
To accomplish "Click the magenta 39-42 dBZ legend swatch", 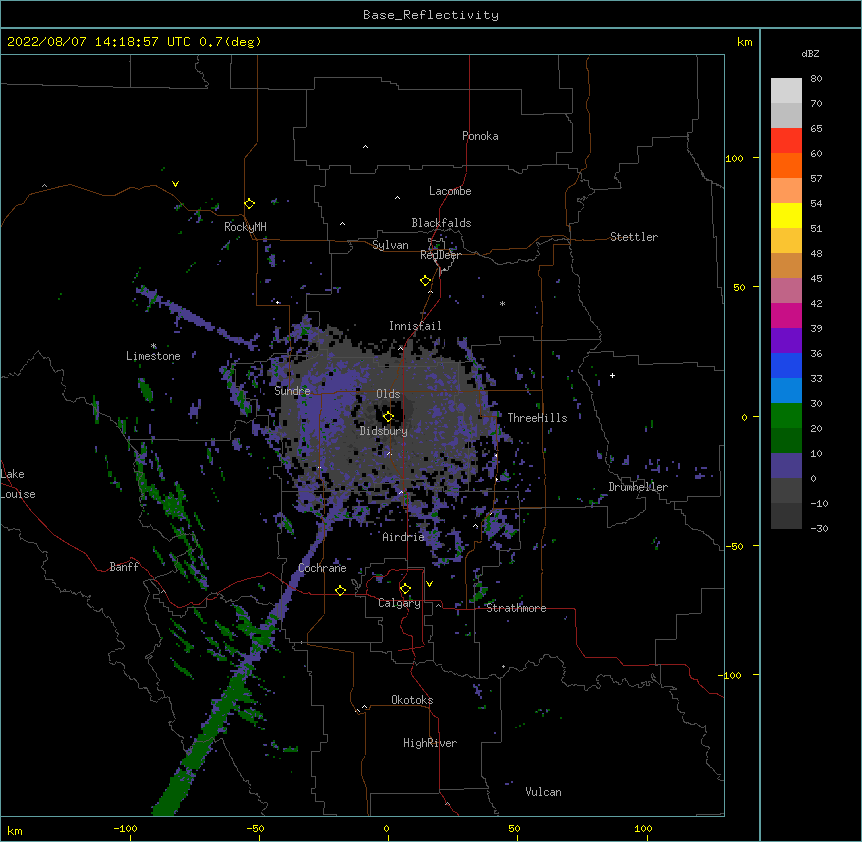I will 786,315.
